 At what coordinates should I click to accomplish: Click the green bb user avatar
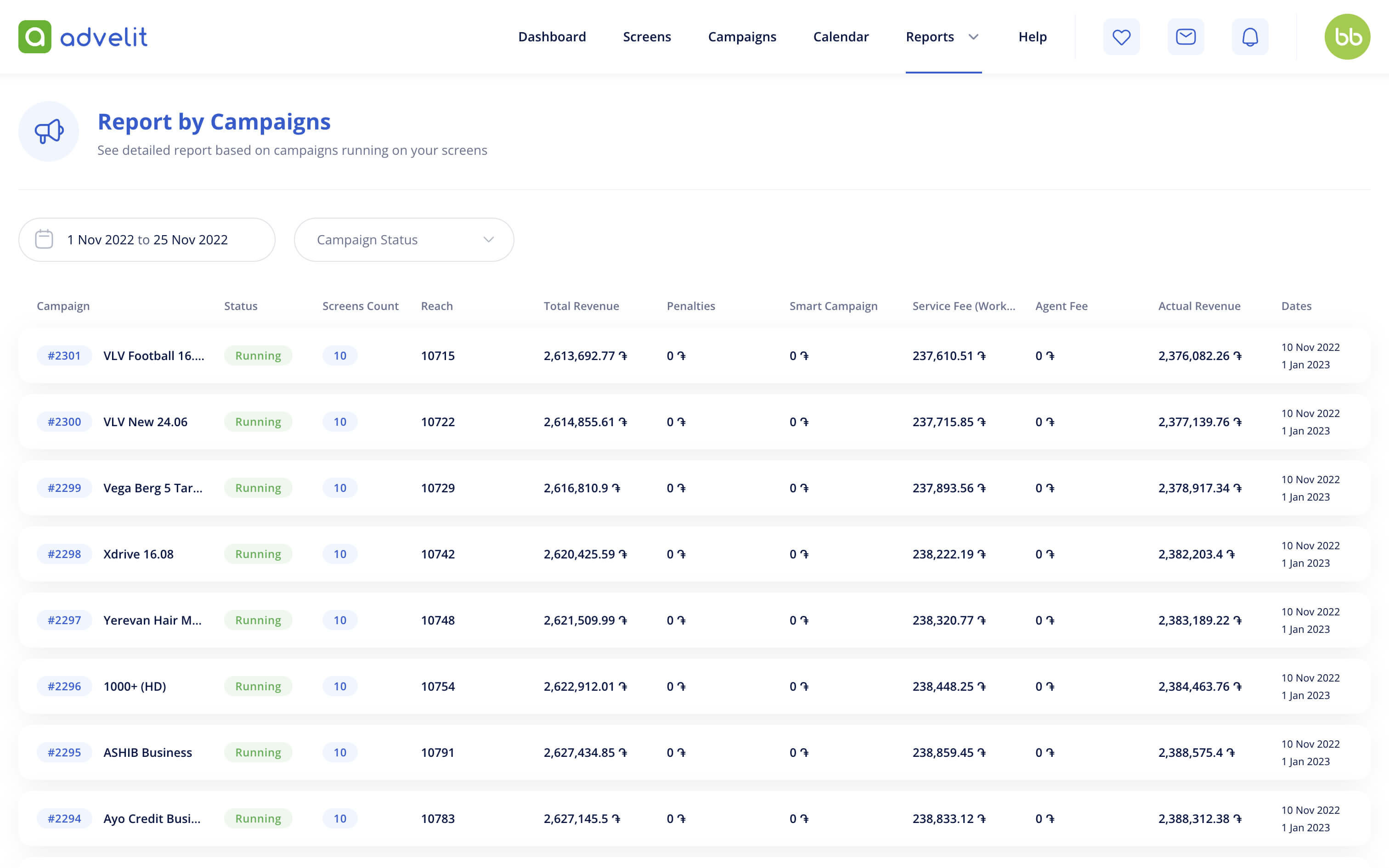[x=1347, y=37]
